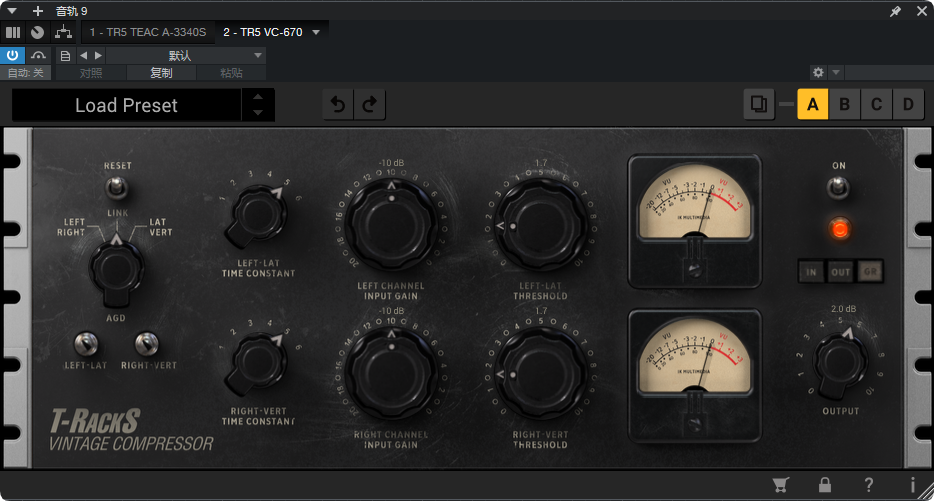Select preset slot A
This screenshot has height=501, width=934.
click(812, 104)
